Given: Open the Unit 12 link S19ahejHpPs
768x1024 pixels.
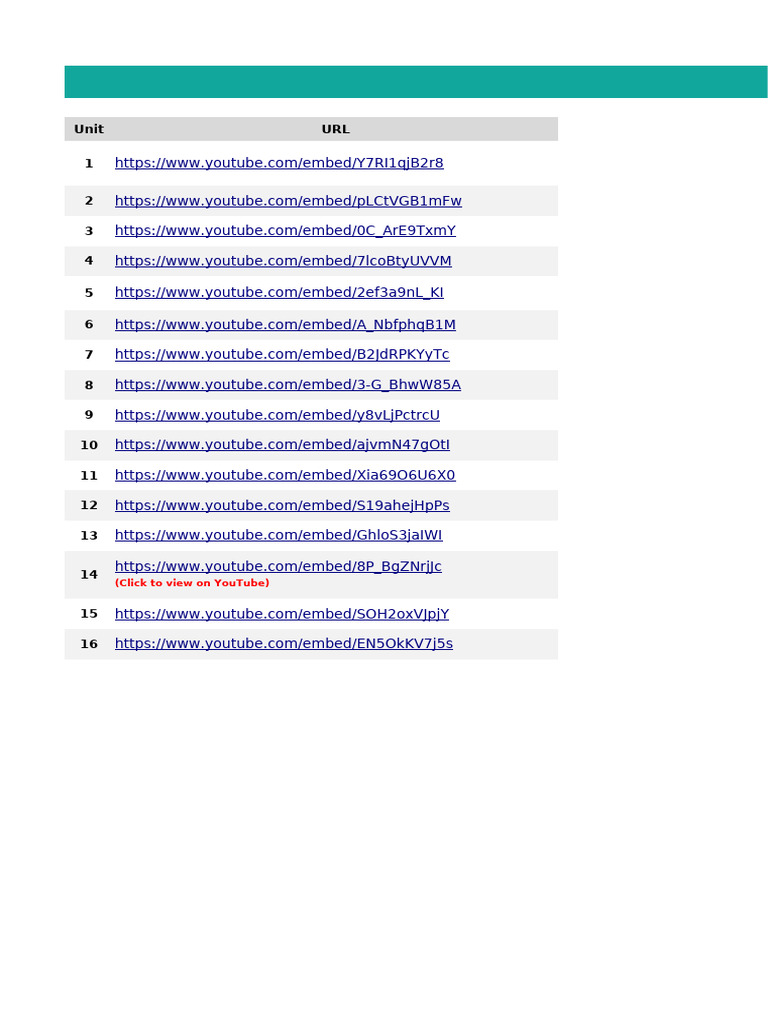Looking at the screenshot, I should (x=282, y=505).
